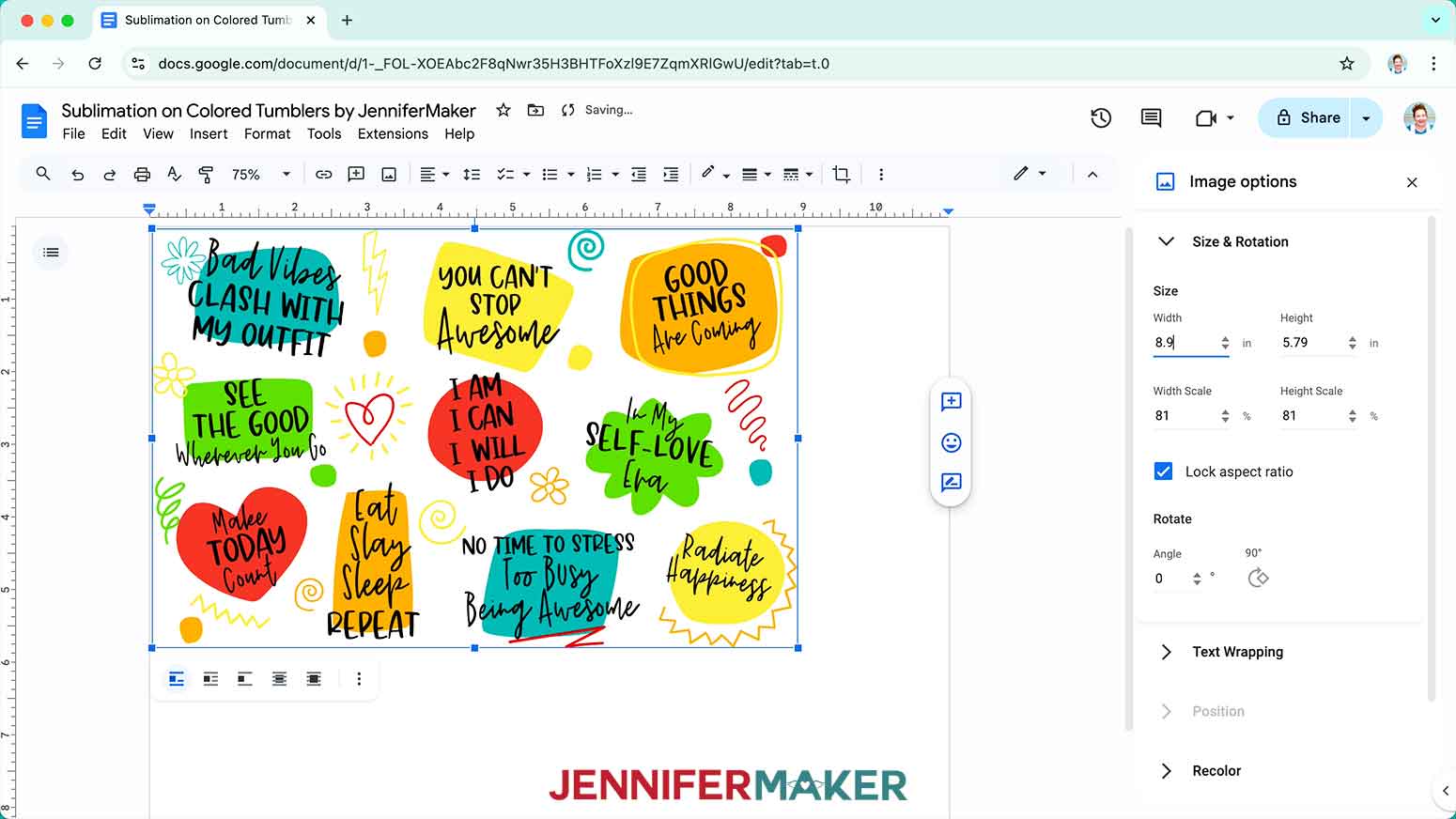The height and width of the screenshot is (819, 1456).
Task: Decrease indent
Action: click(639, 175)
